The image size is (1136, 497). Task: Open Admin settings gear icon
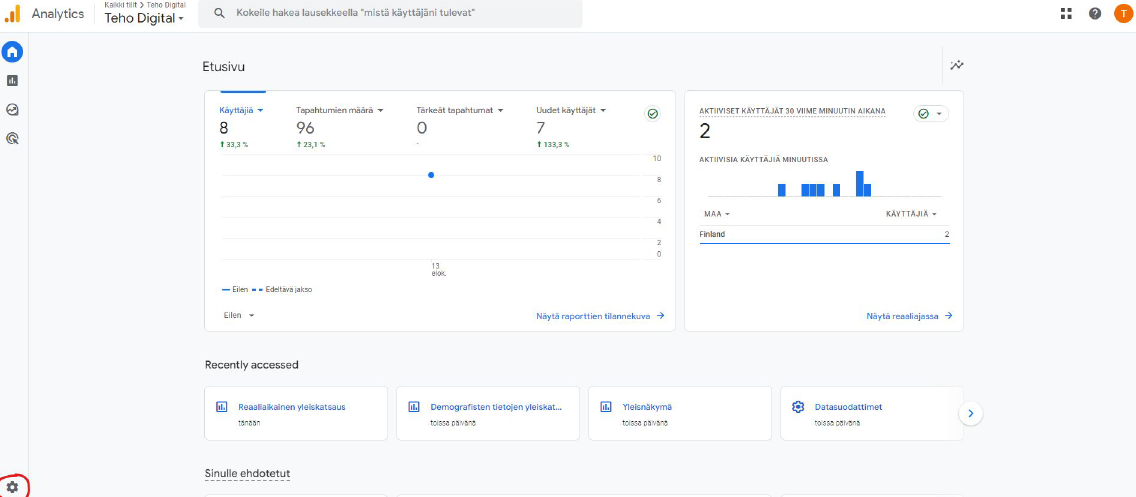click(x=12, y=487)
